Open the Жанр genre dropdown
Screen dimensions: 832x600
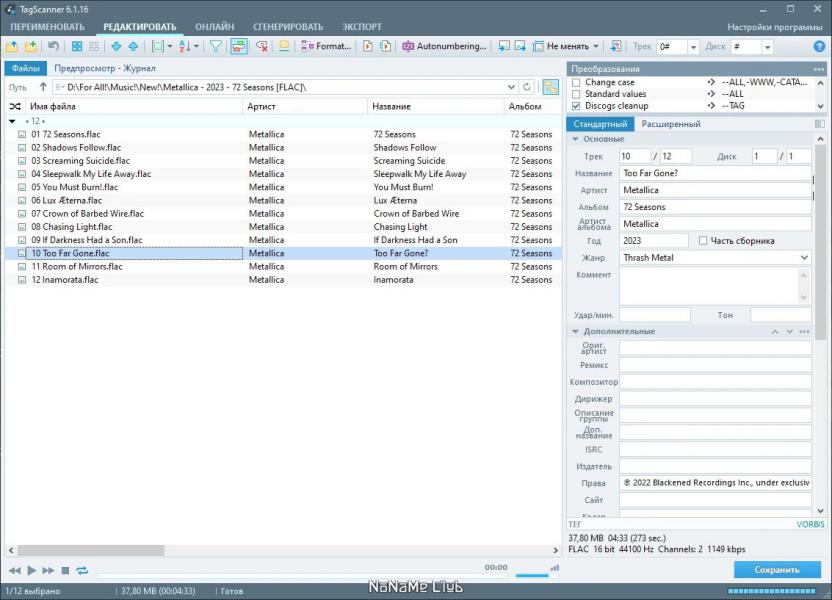click(804, 258)
